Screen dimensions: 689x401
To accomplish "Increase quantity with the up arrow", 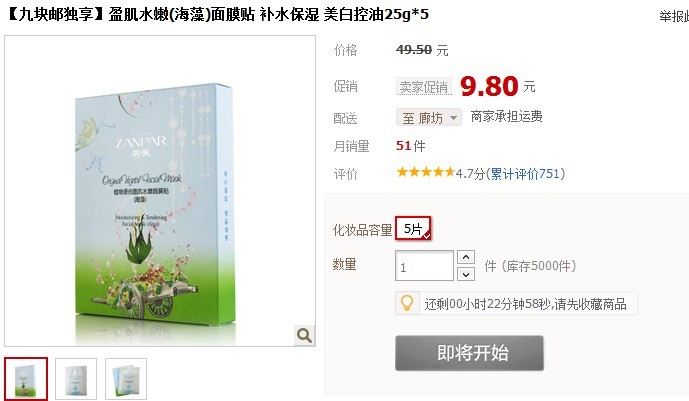I will tap(466, 256).
